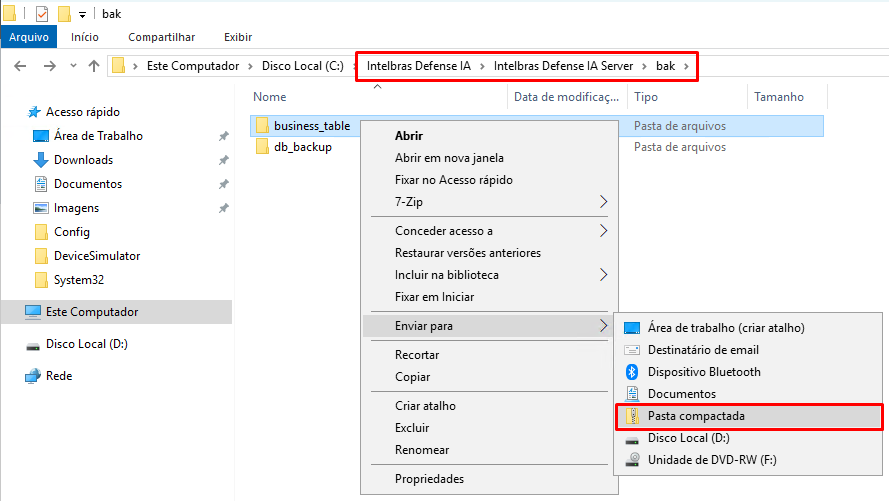The image size is (889, 501).
Task: Choose Recortar in context menu
Action: point(489,355)
